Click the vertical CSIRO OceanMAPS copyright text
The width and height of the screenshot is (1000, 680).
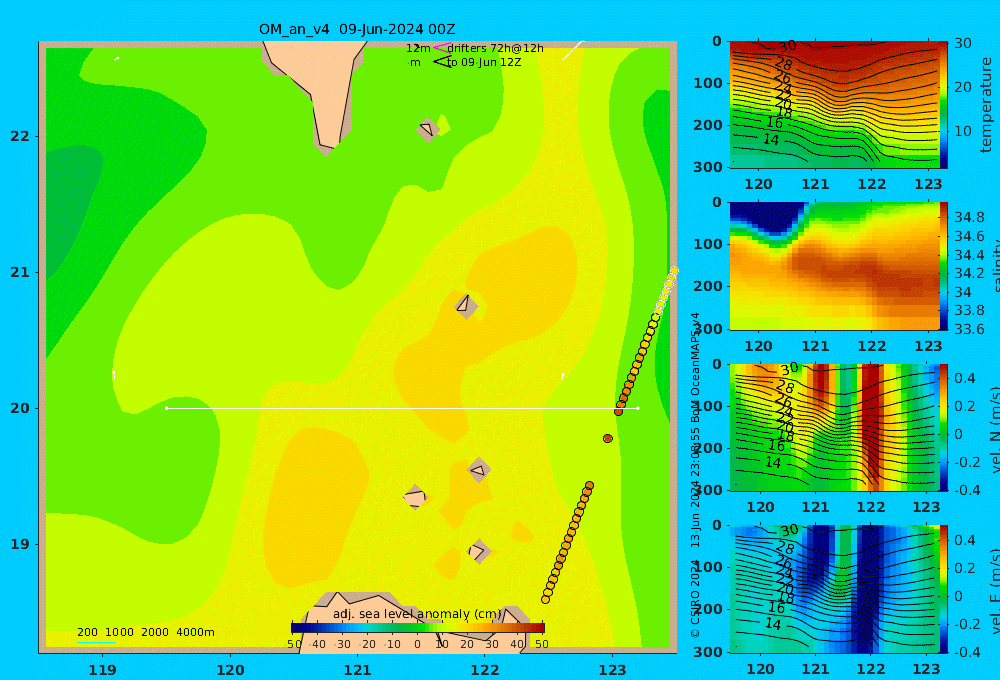(695, 475)
